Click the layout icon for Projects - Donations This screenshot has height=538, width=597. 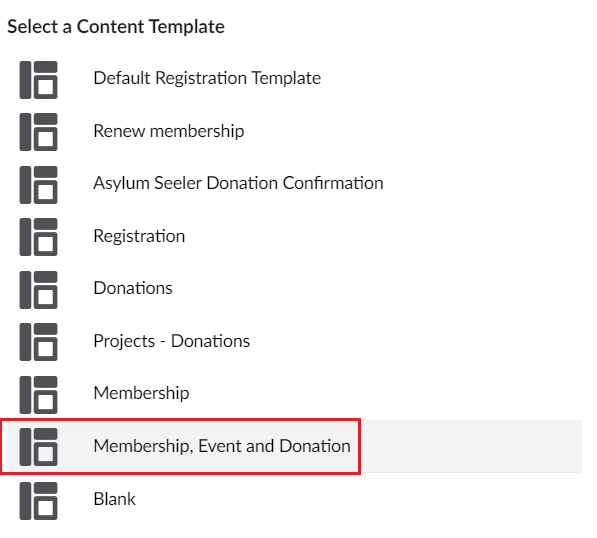point(38,342)
